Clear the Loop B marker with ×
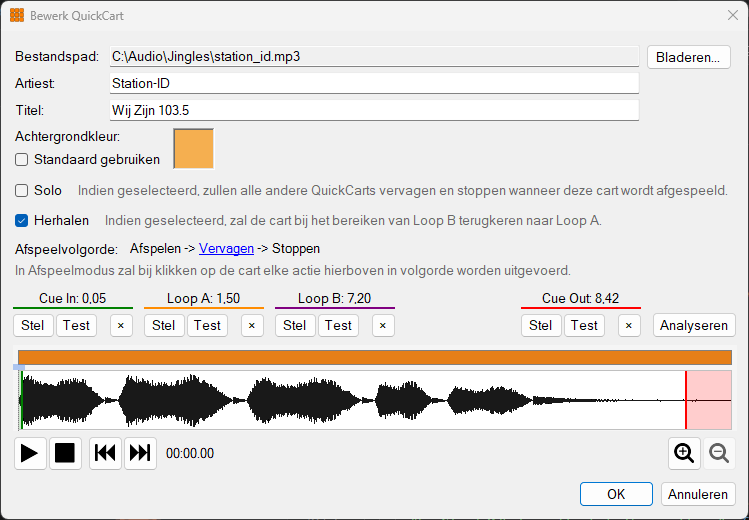This screenshot has height=520, width=749. tap(383, 326)
